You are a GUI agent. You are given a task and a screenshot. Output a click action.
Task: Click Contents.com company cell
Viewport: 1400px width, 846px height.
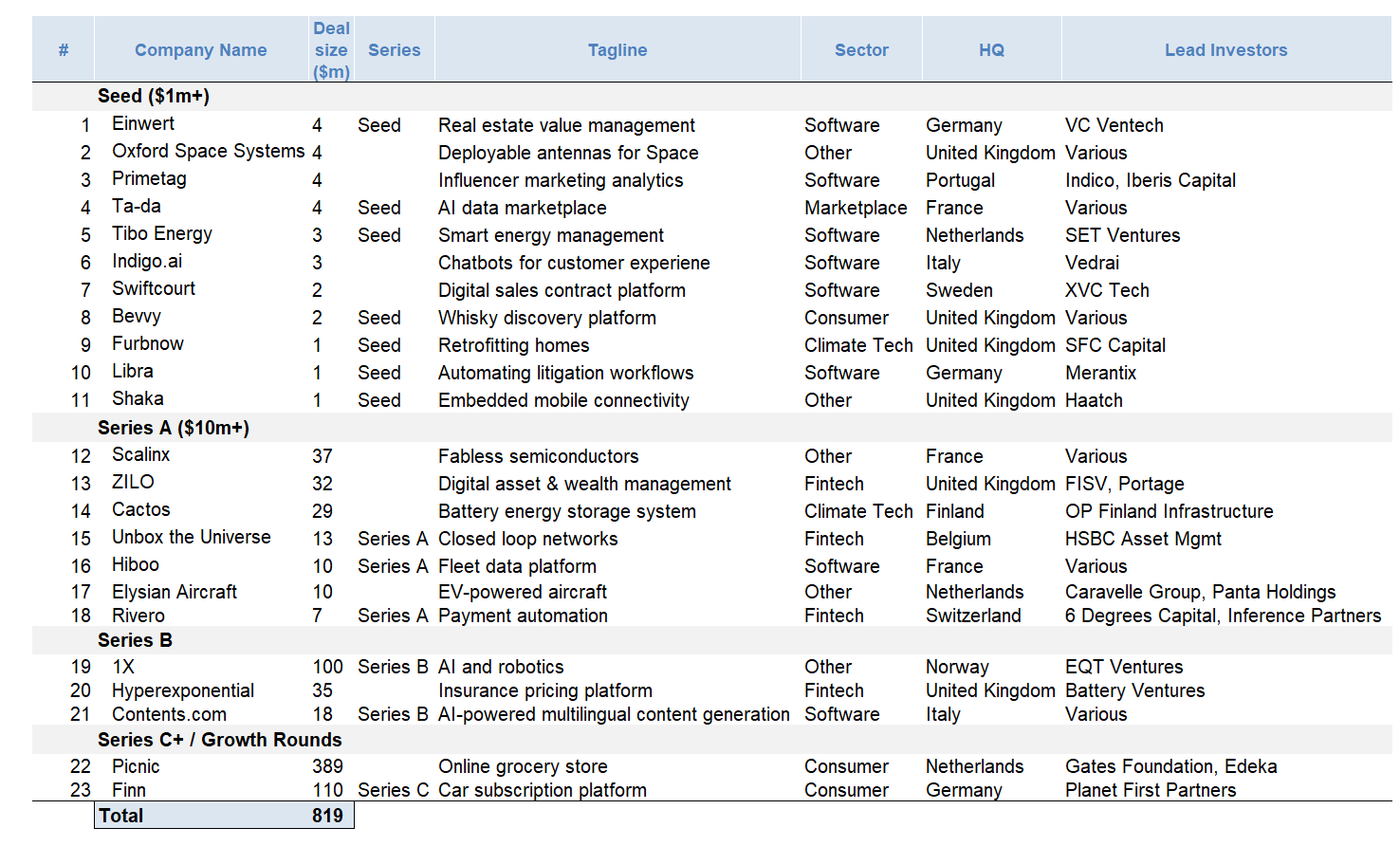point(170,714)
